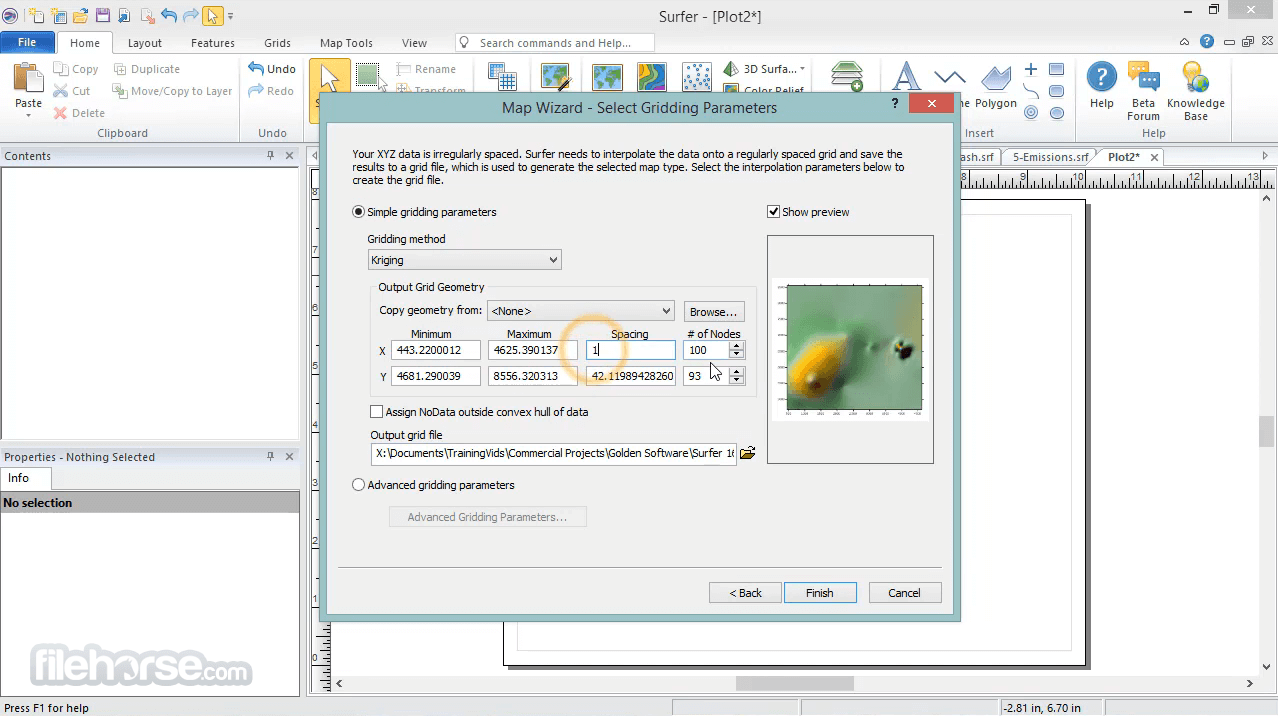This screenshot has width=1278, height=716.
Task: Click the Search commands and Help box
Action: coord(555,43)
